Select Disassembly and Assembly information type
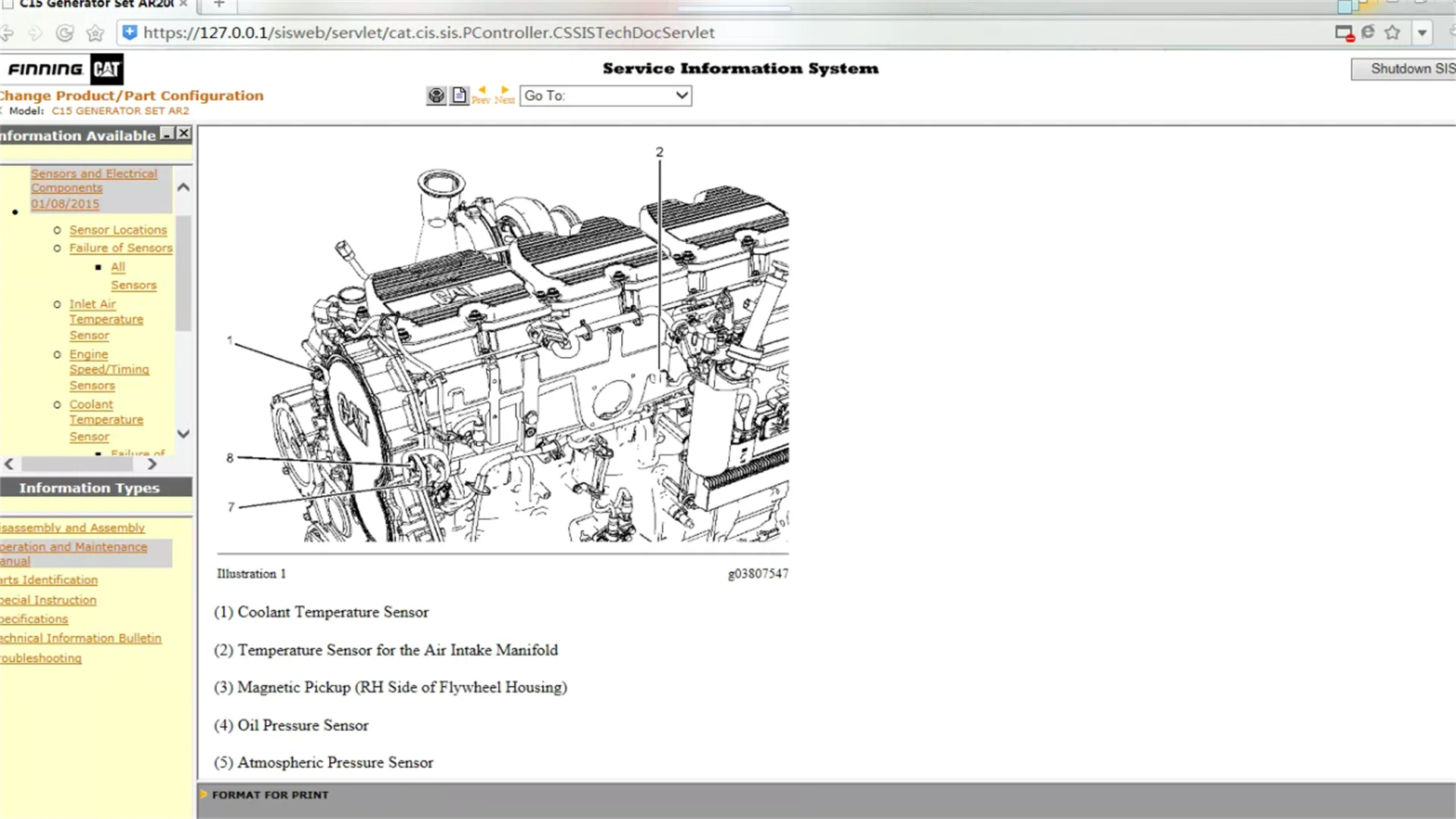This screenshot has width=1456, height=819. point(71,527)
